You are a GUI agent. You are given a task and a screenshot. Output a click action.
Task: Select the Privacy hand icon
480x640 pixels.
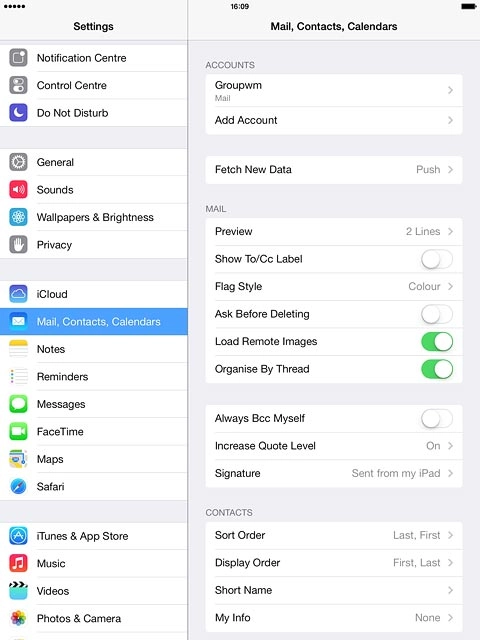(18, 244)
